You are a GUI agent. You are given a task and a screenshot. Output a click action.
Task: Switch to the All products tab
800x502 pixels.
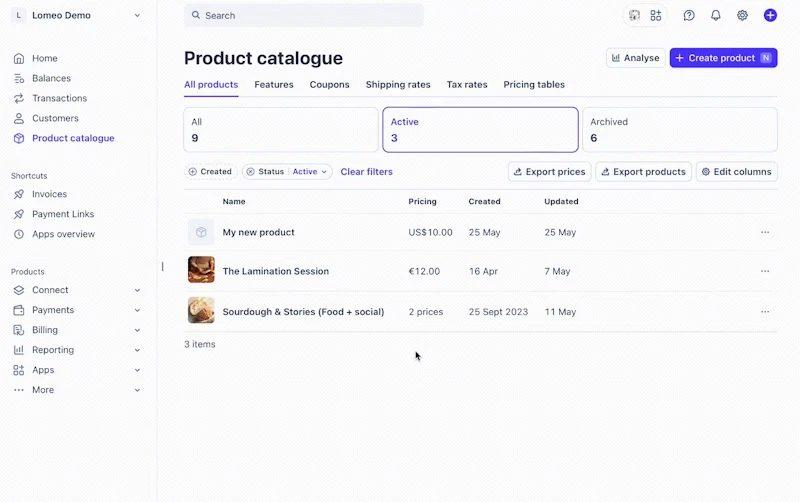pos(211,85)
